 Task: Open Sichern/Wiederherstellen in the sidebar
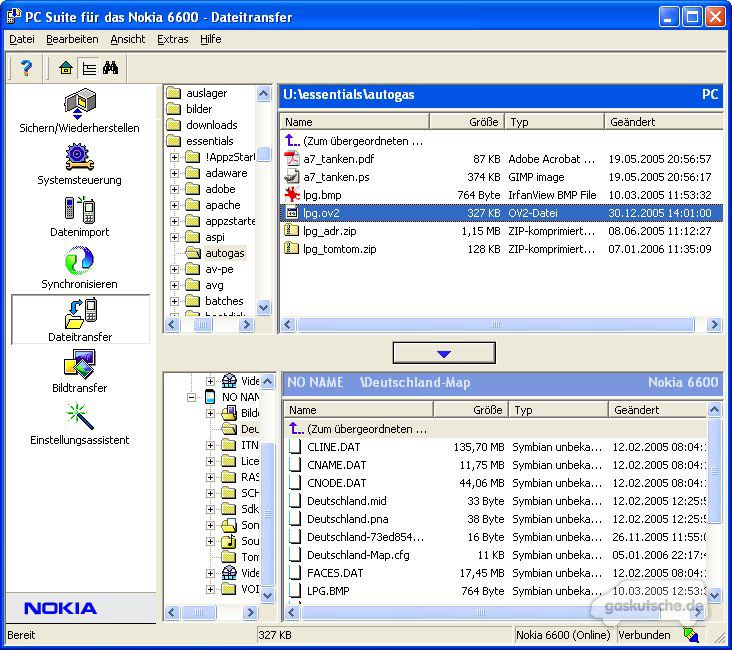79,112
